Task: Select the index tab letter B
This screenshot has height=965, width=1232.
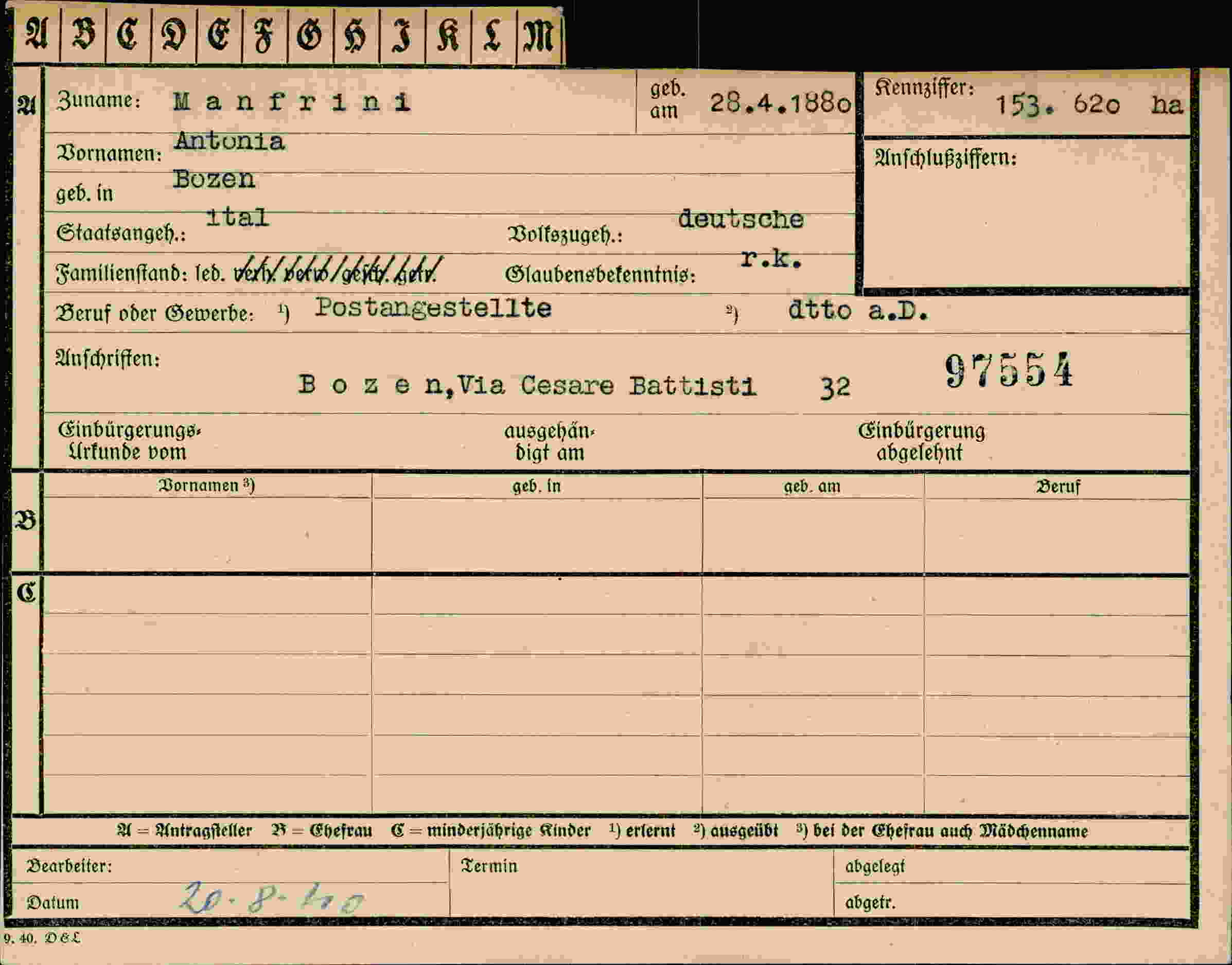Action: click(x=83, y=34)
